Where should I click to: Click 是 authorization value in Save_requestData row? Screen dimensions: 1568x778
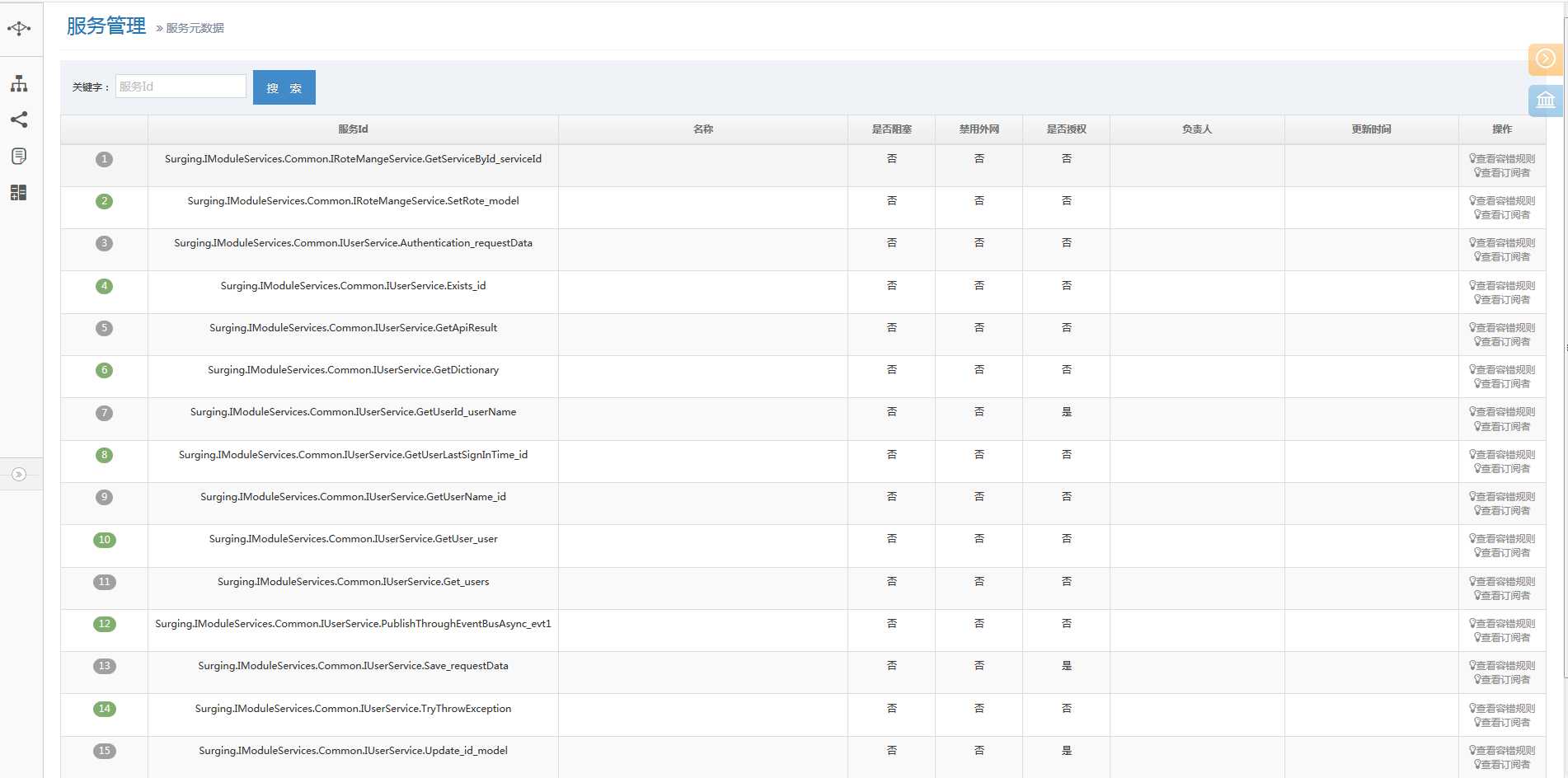[1067, 666]
